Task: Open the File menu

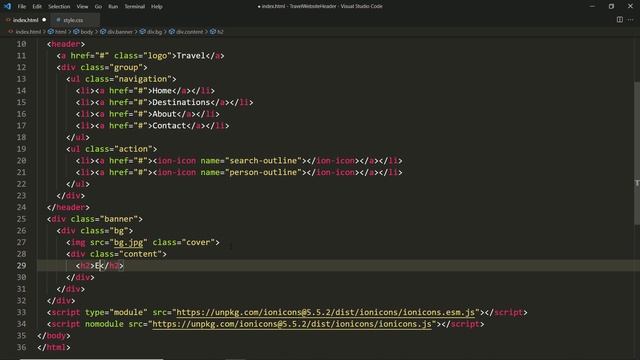Action: [x=22, y=7]
